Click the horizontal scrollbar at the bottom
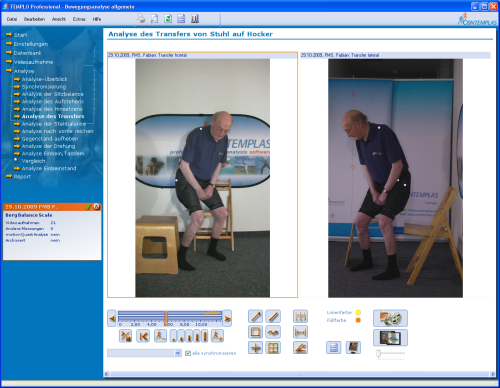 (300, 374)
